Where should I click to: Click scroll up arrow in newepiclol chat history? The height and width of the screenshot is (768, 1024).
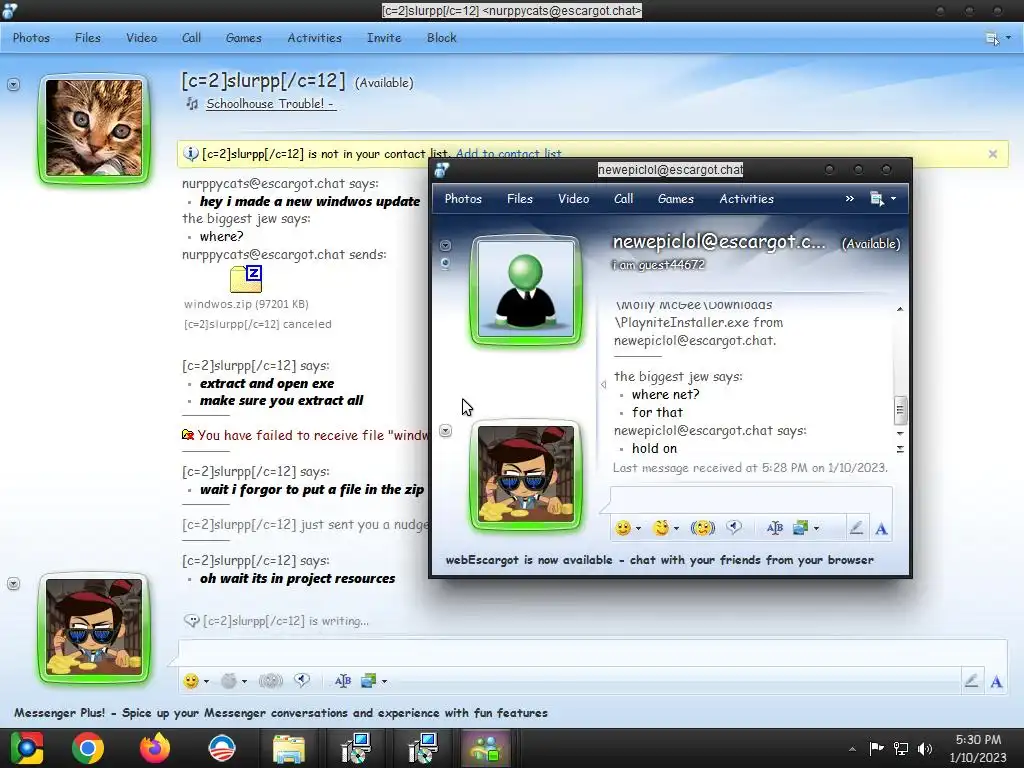(900, 309)
